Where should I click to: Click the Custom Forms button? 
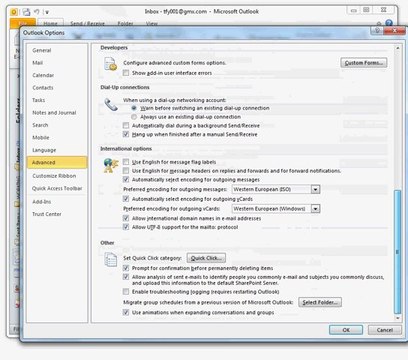364,63
